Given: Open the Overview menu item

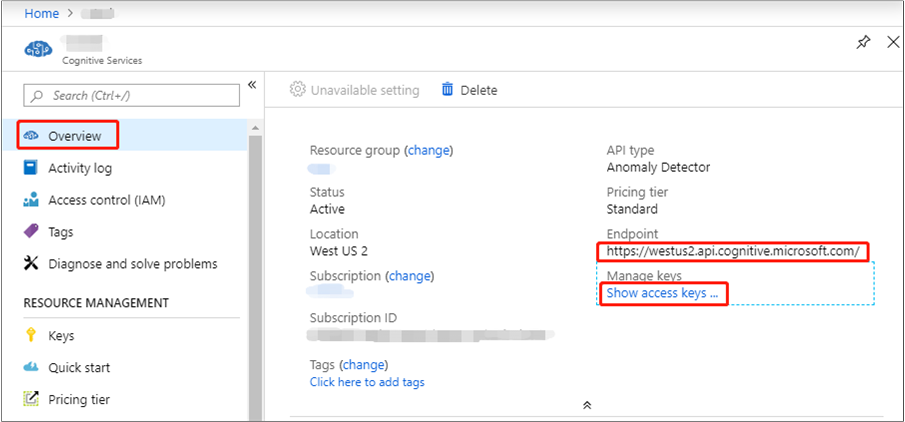Looking at the screenshot, I should [126, 136].
